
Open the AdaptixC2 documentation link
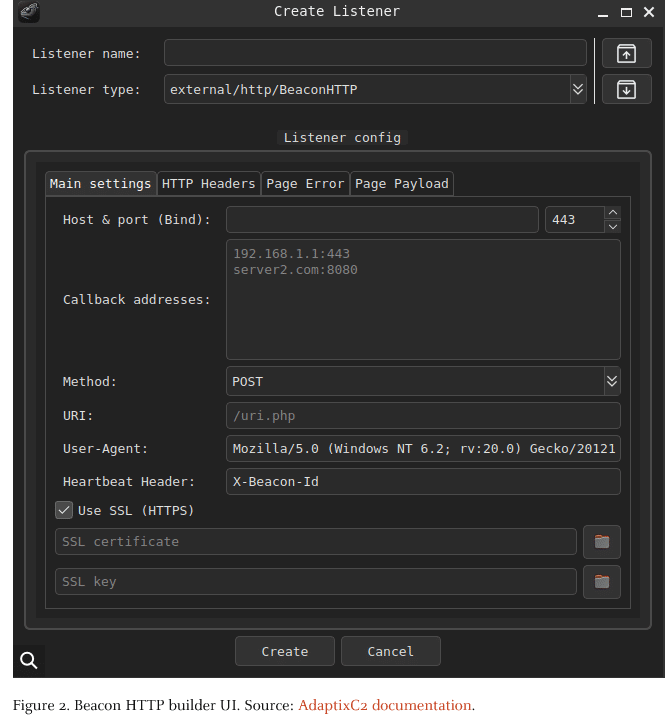(384, 705)
